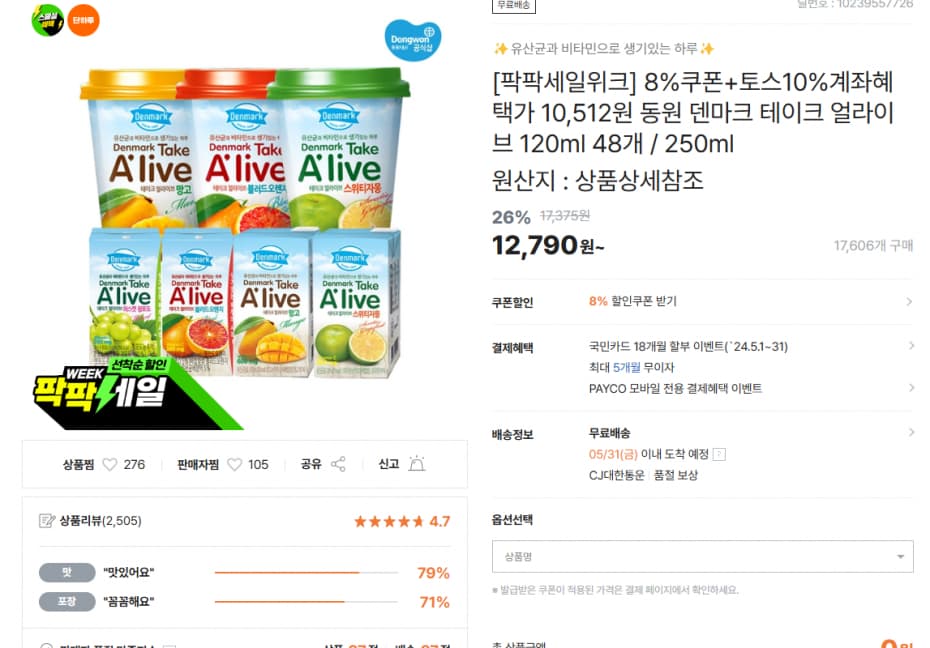
Task: Select the 맛 '맛있어요' review filter pill
Action: 65,574
